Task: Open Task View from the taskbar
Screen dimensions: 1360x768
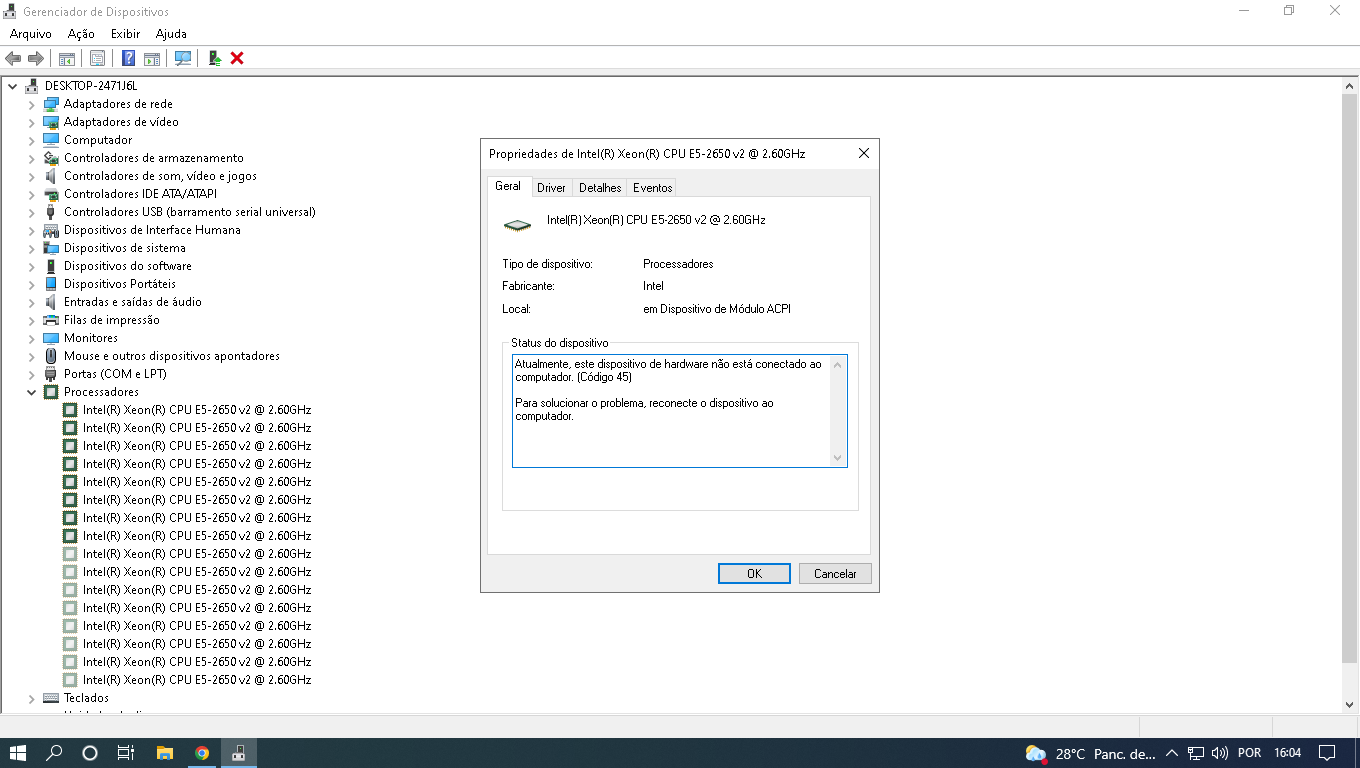Action: point(126,753)
